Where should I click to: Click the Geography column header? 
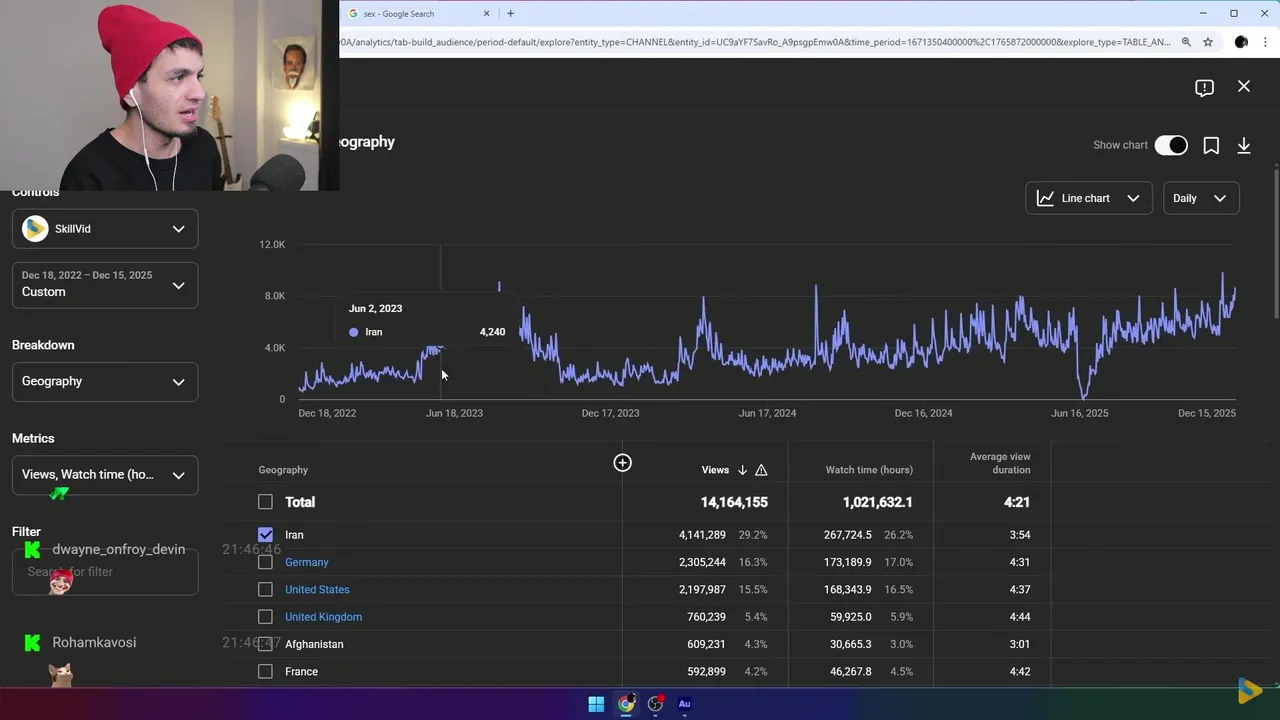[x=283, y=470]
